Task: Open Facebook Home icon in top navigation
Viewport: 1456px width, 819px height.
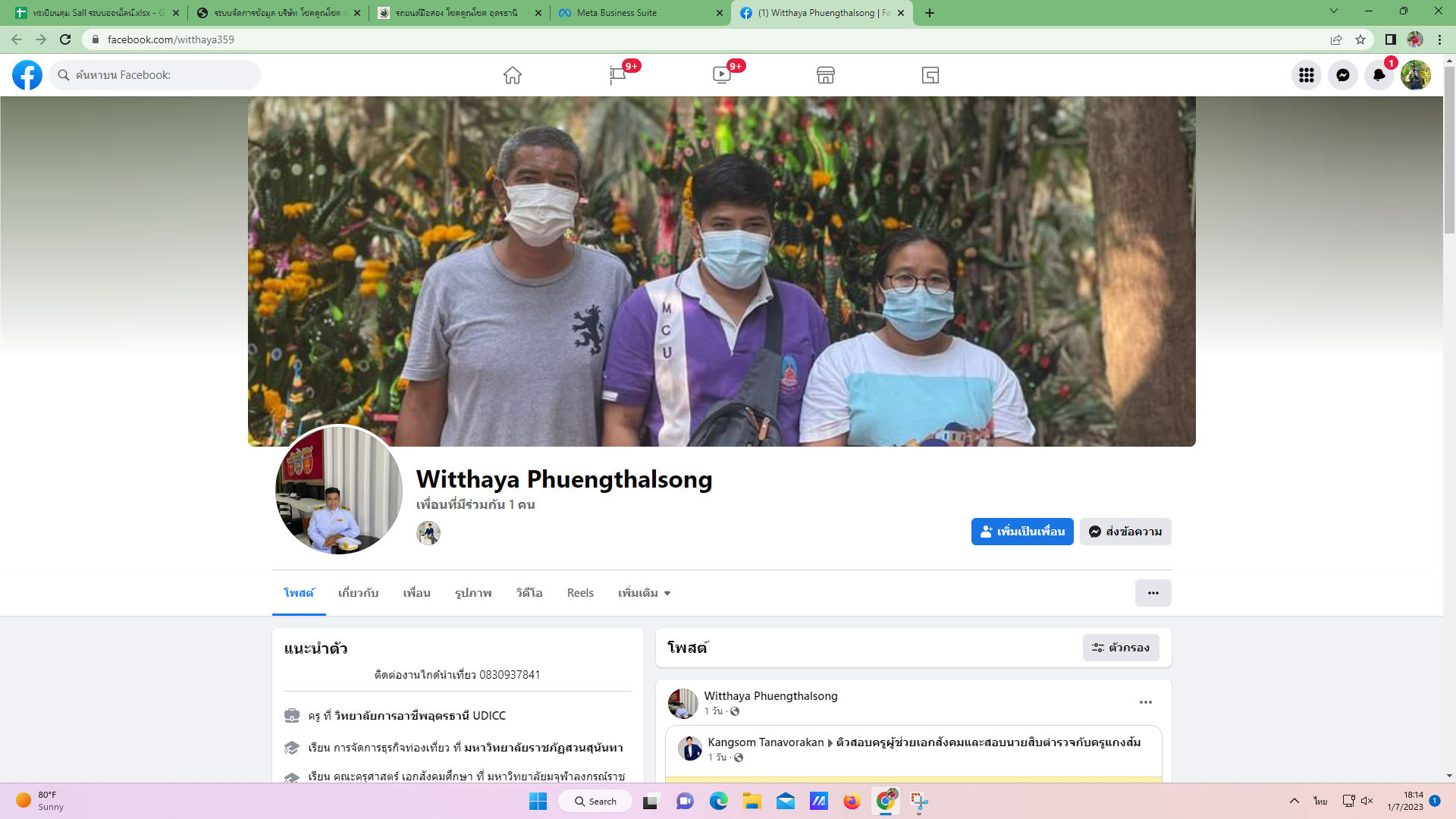Action: tap(513, 75)
